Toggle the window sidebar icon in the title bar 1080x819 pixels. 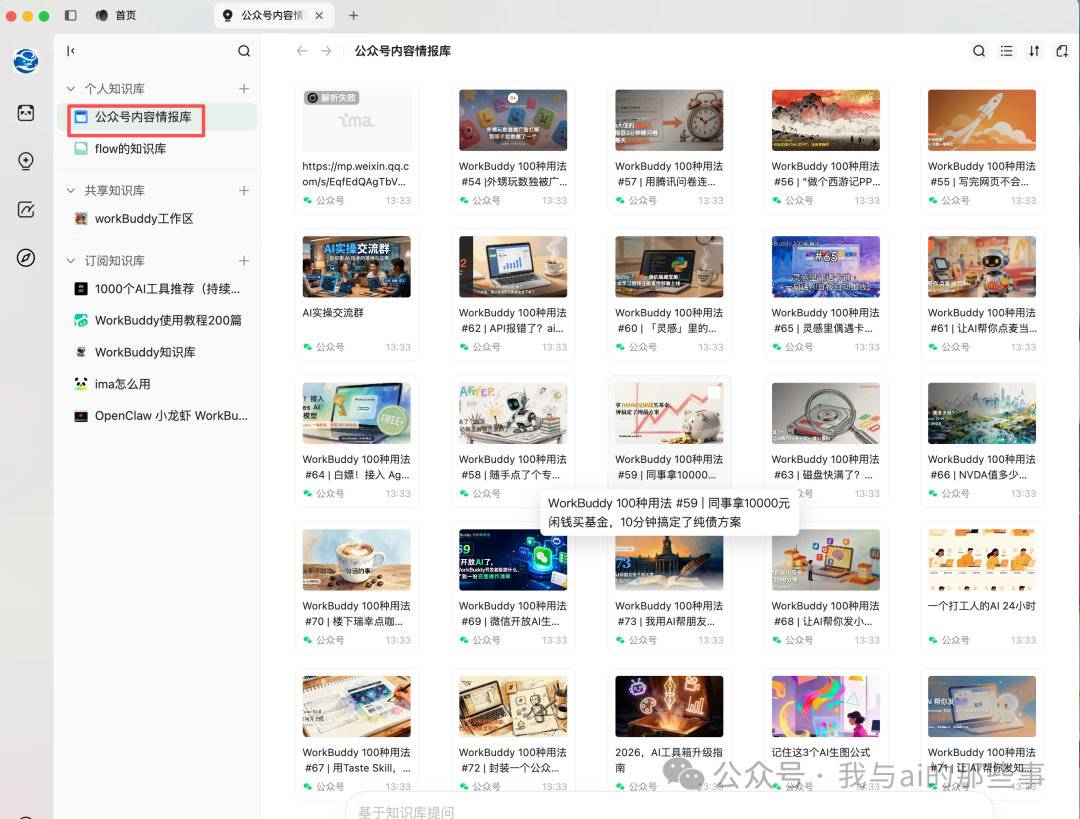click(70, 15)
